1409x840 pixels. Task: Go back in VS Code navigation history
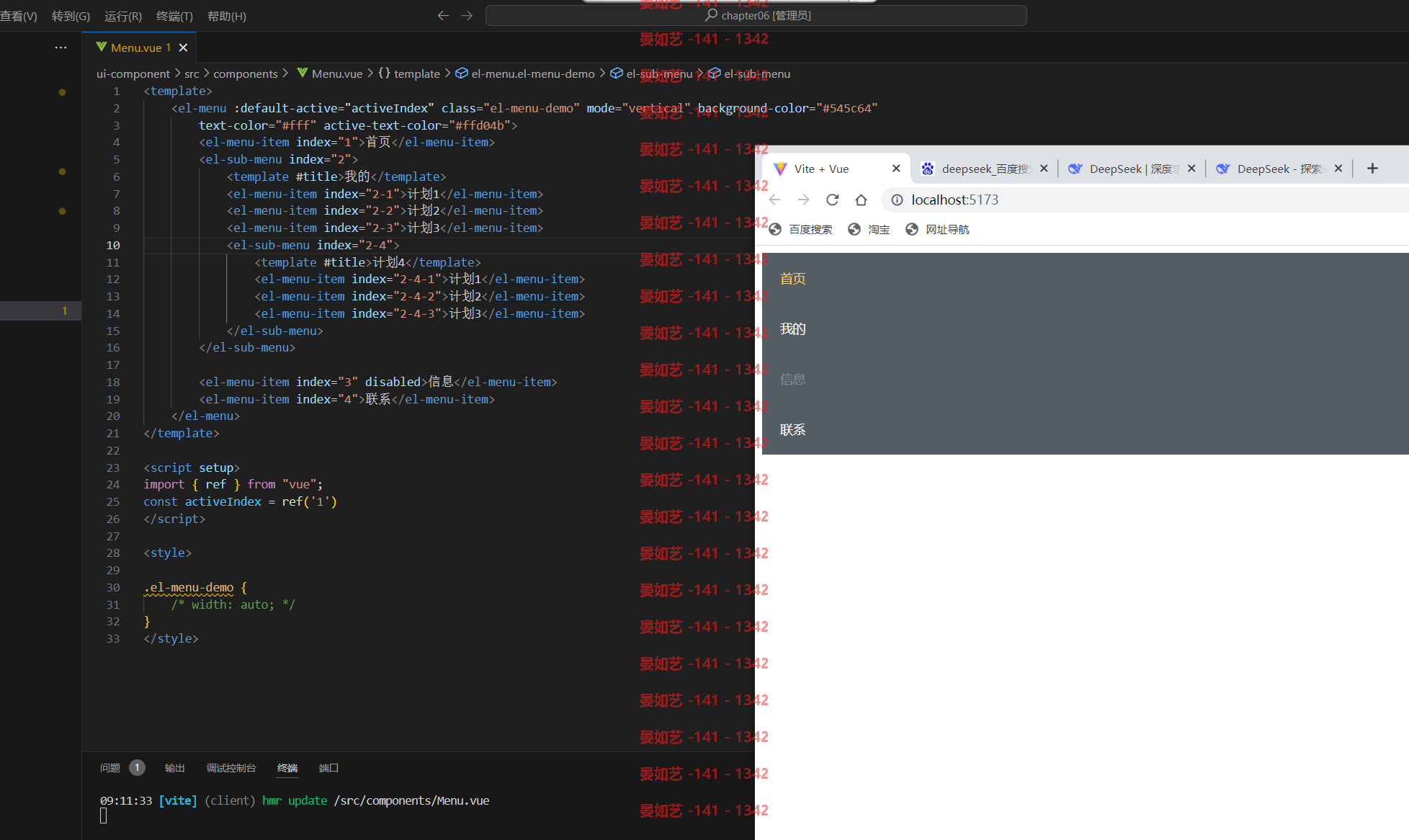point(443,16)
